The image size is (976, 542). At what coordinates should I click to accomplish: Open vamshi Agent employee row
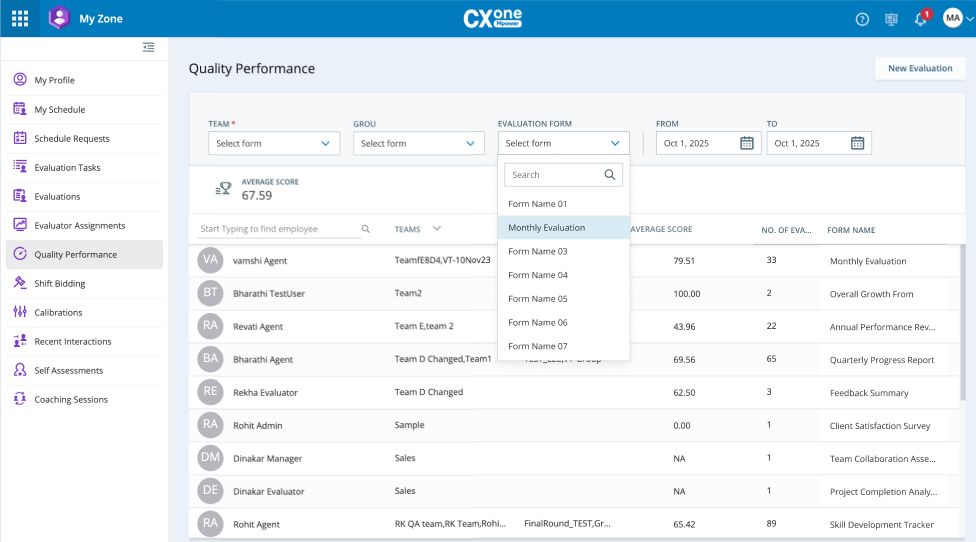[x=260, y=261]
